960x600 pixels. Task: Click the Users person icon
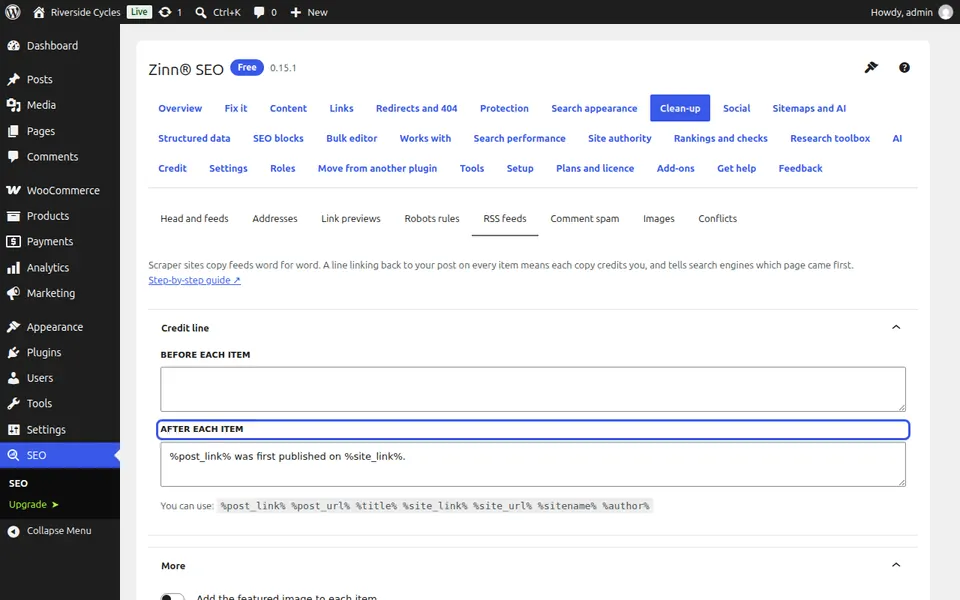click(x=13, y=378)
